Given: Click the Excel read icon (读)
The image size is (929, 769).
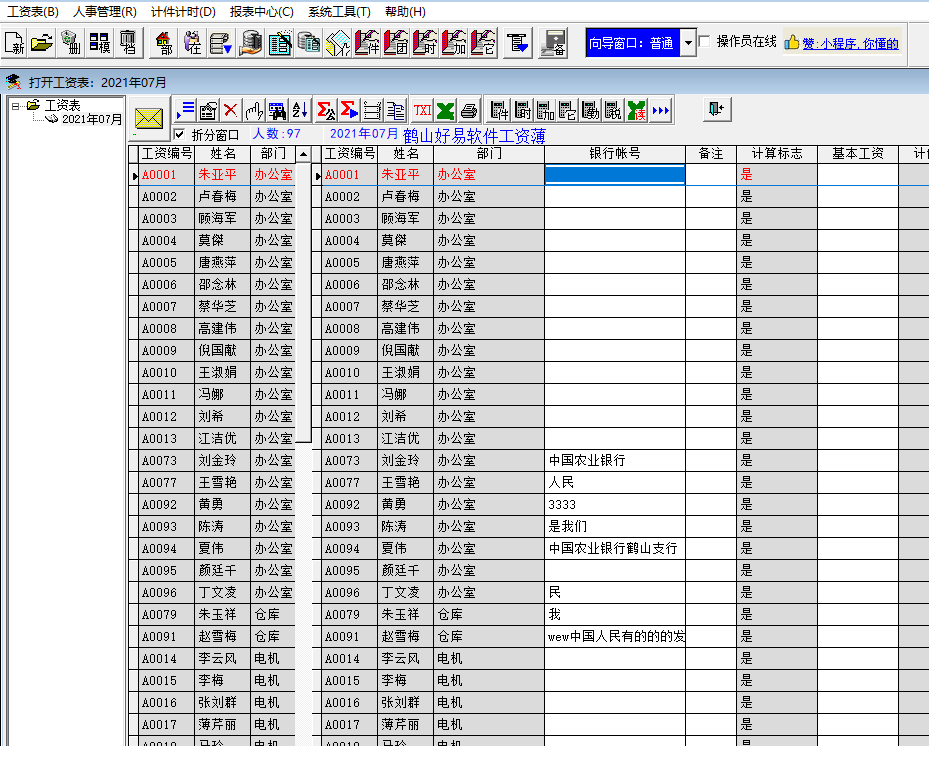Looking at the screenshot, I should click(x=636, y=110).
